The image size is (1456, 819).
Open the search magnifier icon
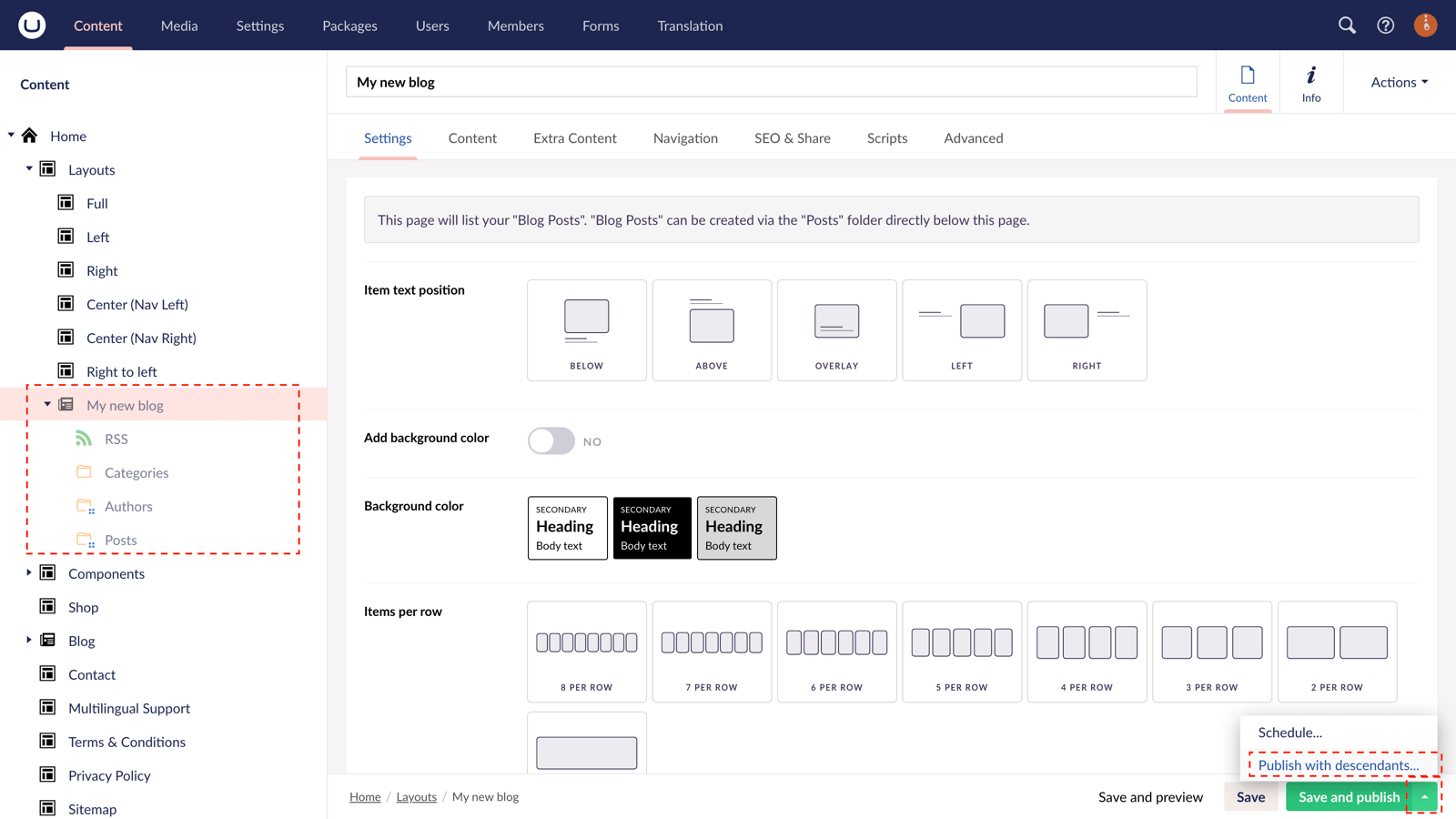point(1347,25)
